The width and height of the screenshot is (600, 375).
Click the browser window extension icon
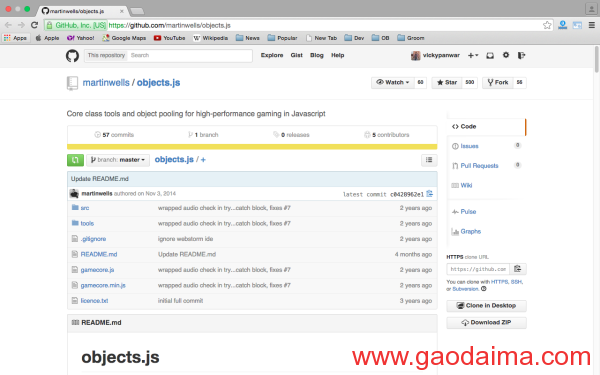point(577,25)
